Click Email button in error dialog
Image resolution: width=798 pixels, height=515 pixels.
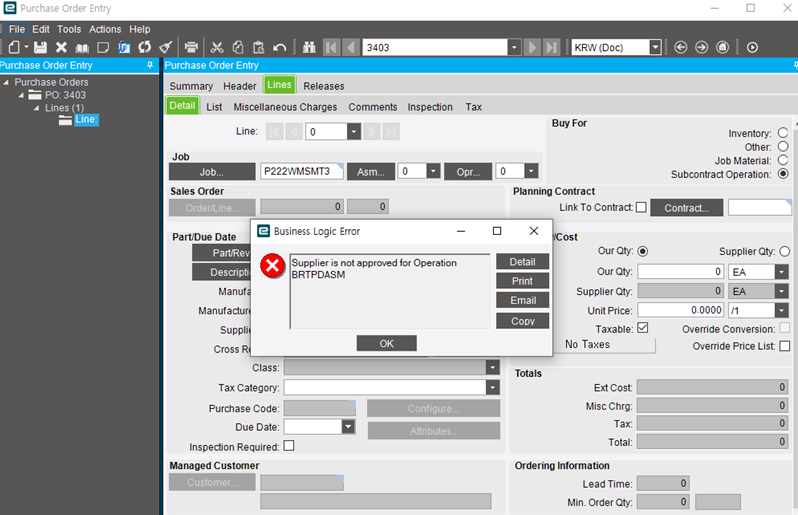[x=523, y=300]
